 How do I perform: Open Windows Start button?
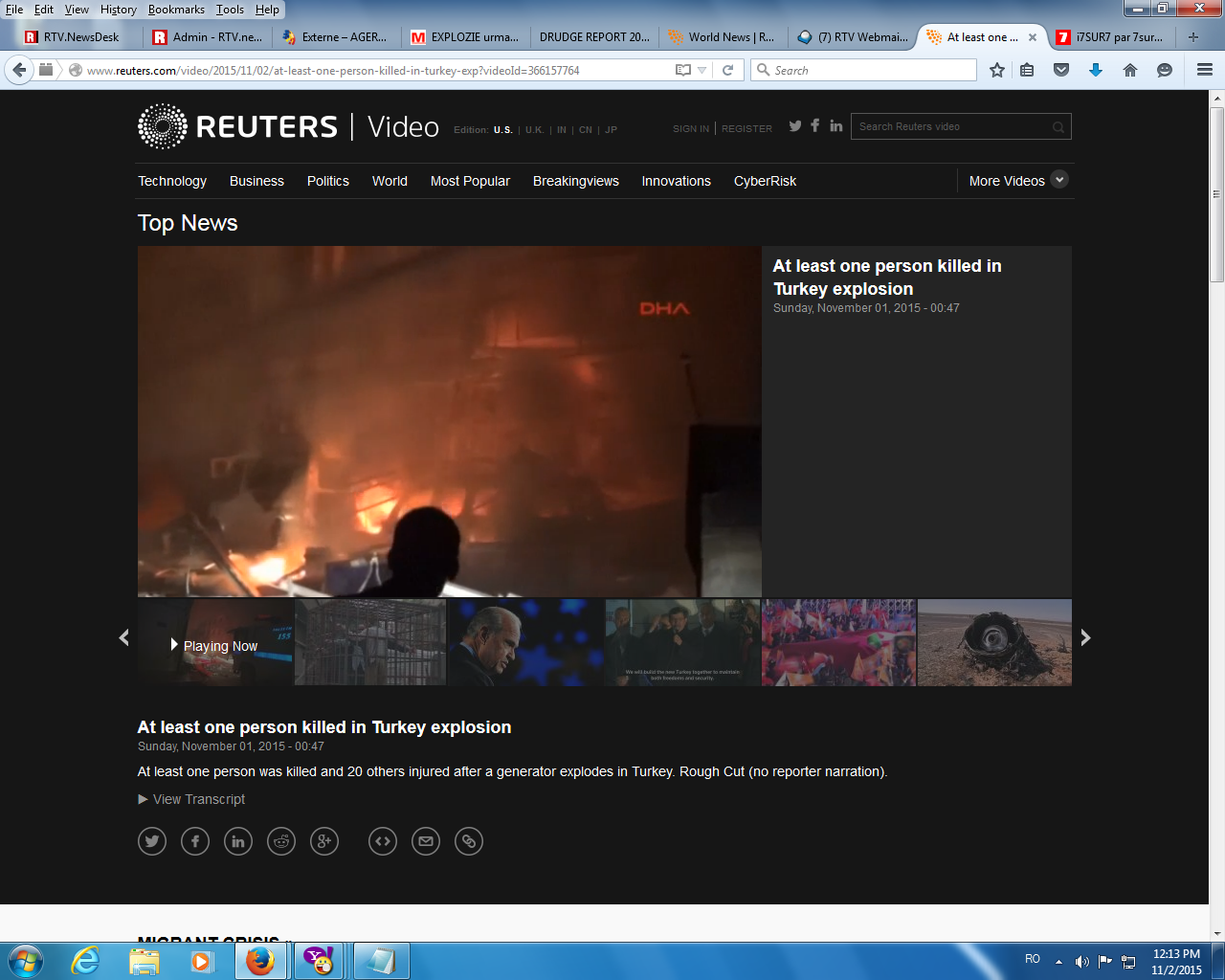[25, 961]
